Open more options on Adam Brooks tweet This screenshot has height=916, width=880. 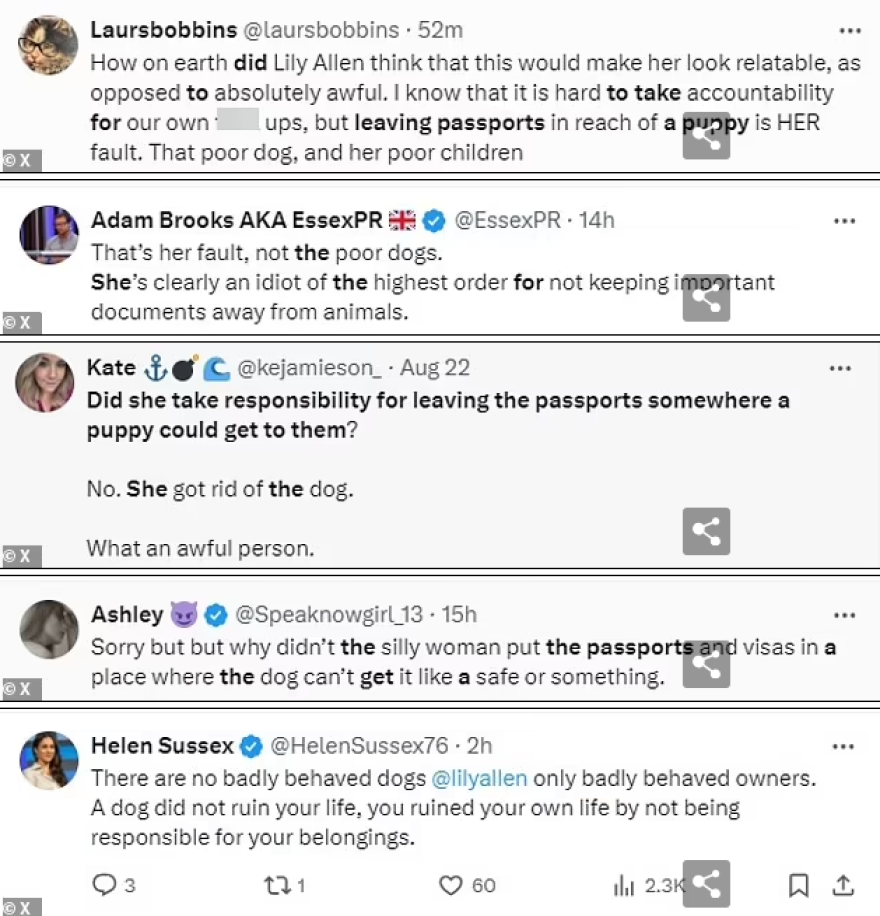(x=845, y=220)
